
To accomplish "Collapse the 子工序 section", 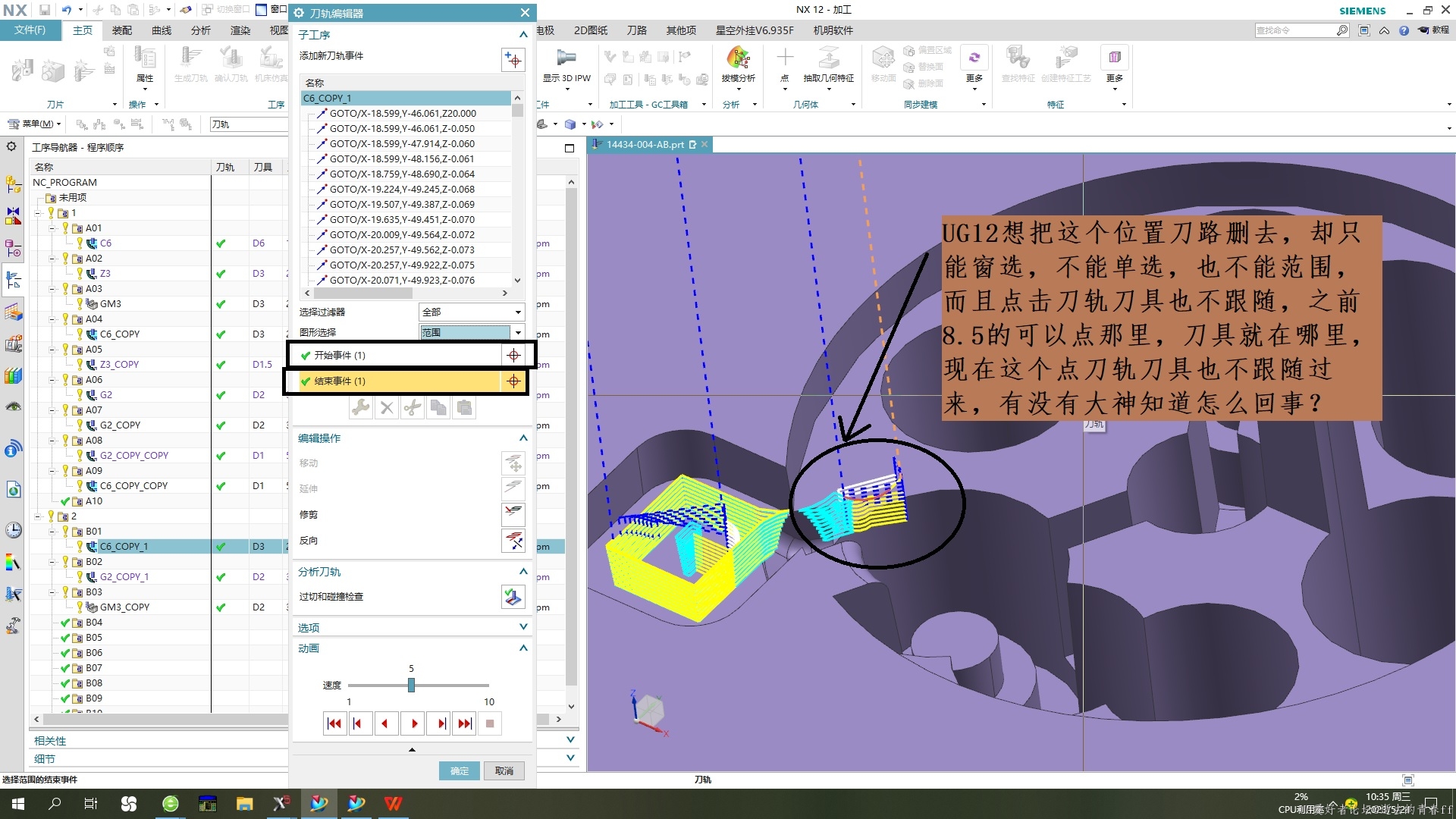I will coord(523,35).
